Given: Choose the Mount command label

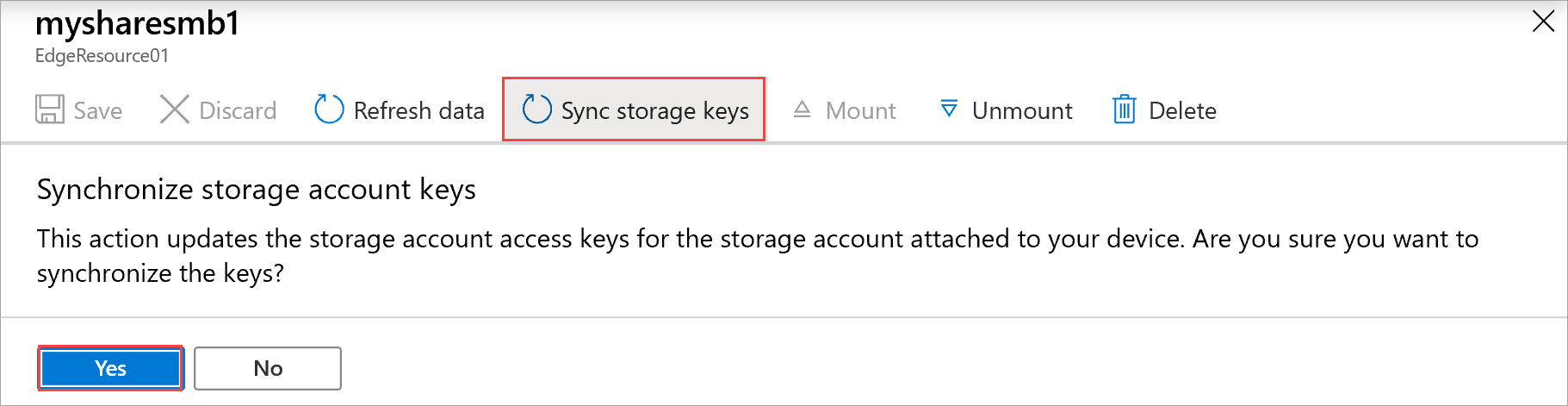Looking at the screenshot, I should coord(860,110).
